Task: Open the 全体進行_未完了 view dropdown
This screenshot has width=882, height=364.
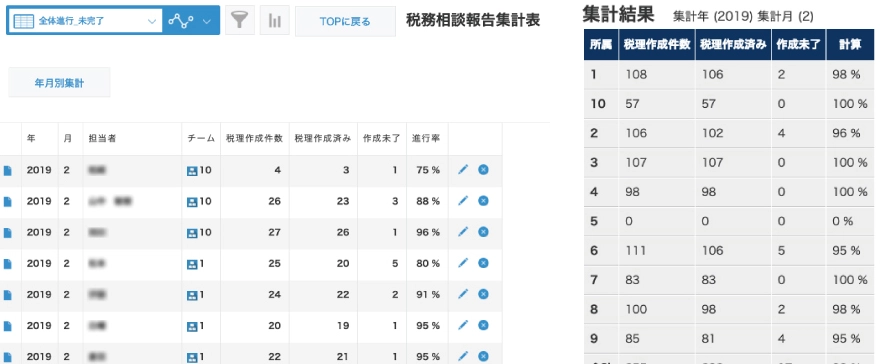Action: tap(84, 21)
